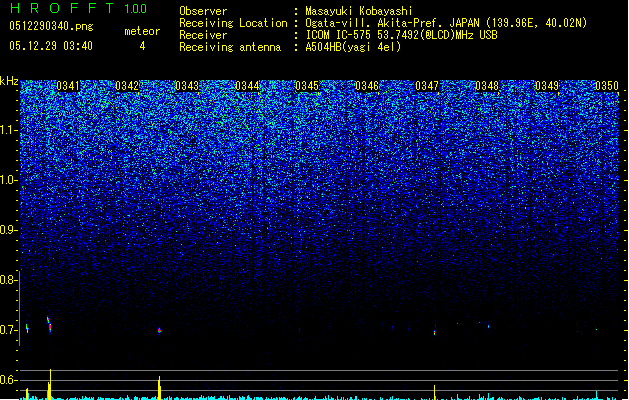Click the Observer label
Viewport: 629px width, 400px height.
[x=203, y=11]
